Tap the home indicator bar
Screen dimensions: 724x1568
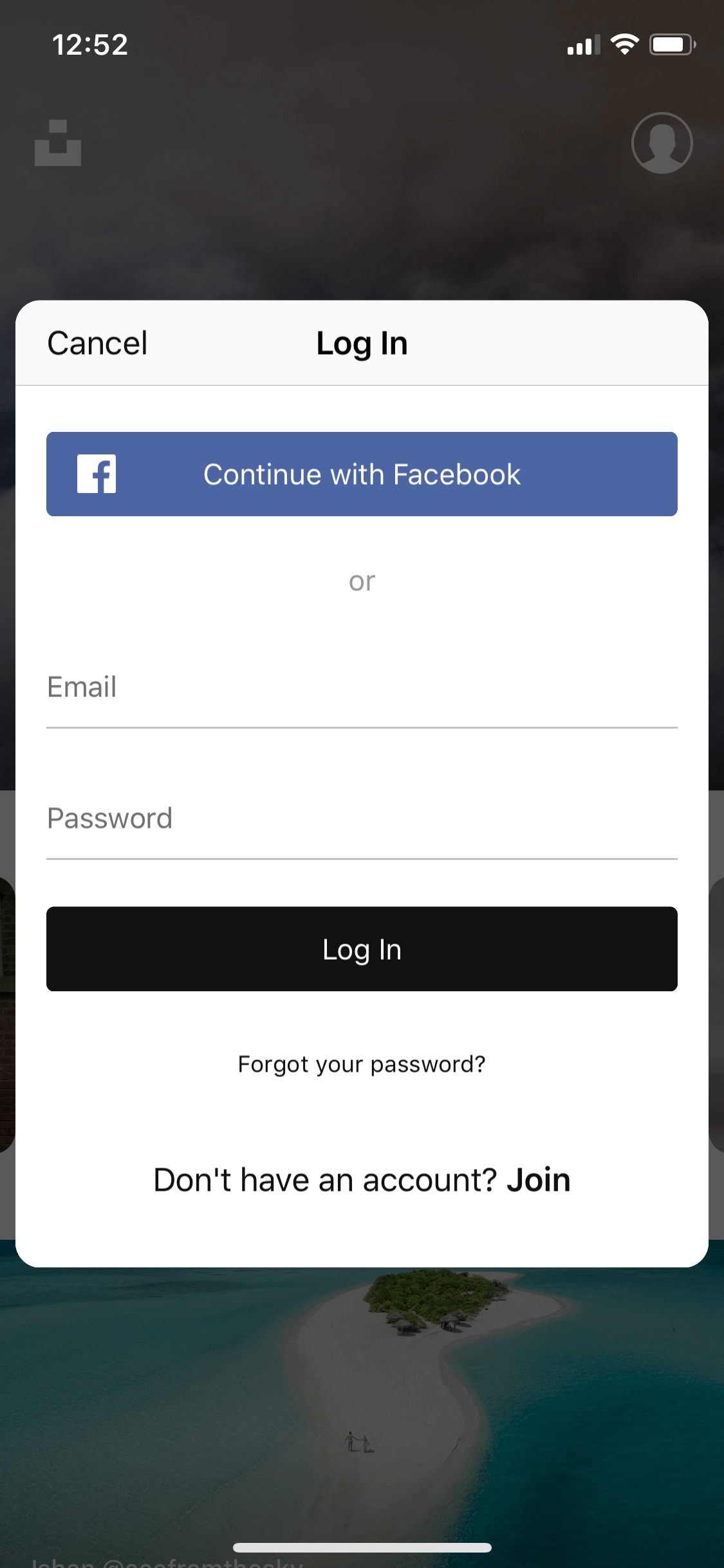[362, 1547]
